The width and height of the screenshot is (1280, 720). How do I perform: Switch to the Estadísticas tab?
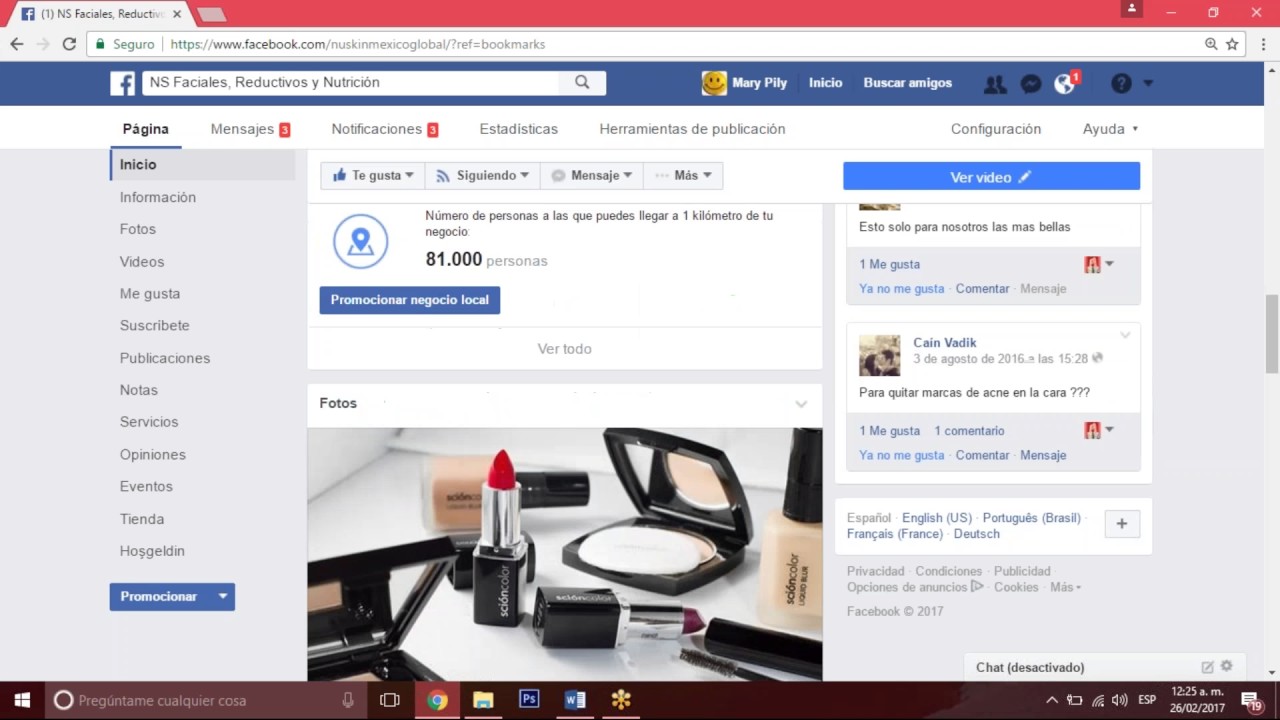[x=518, y=128]
